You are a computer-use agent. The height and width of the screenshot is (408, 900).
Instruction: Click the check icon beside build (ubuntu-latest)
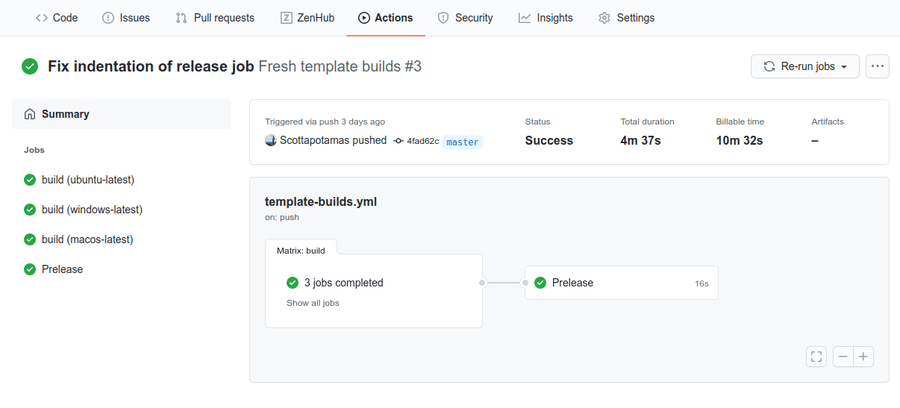click(30, 180)
